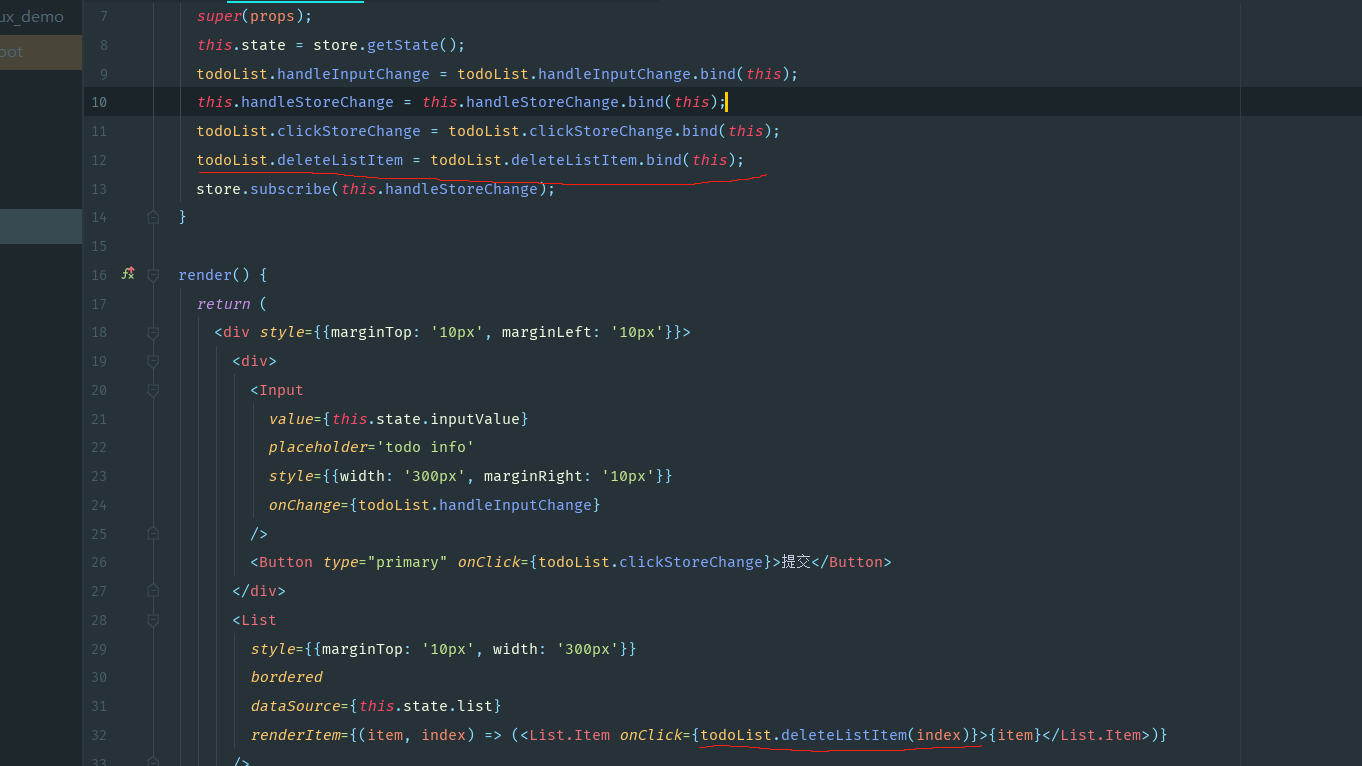Click the 提交 button label text
The width and height of the screenshot is (1362, 766).
coord(795,562)
